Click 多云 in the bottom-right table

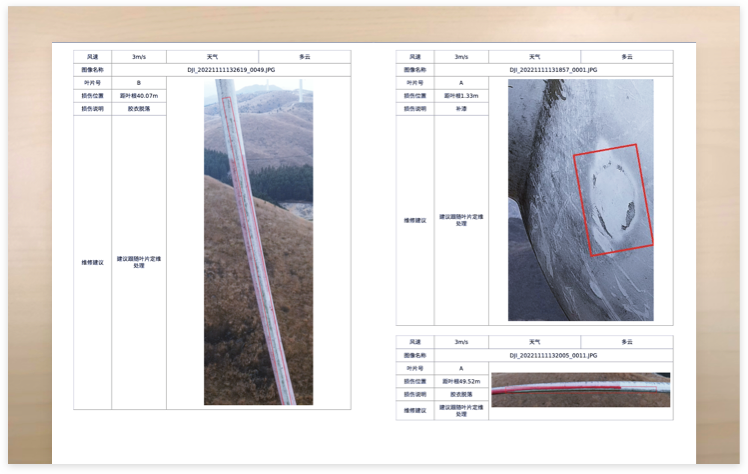(x=626, y=342)
